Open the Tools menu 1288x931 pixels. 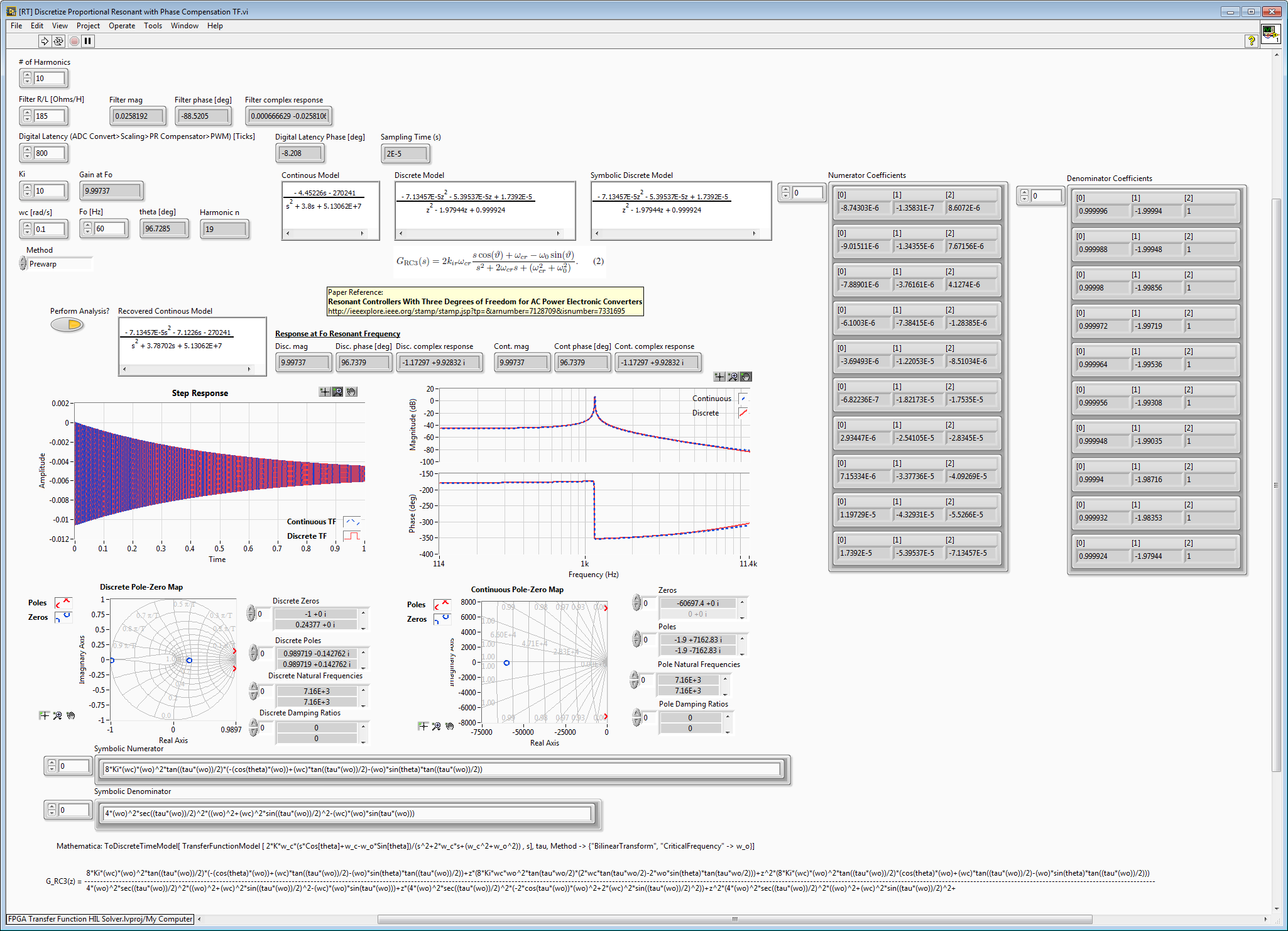[x=153, y=26]
